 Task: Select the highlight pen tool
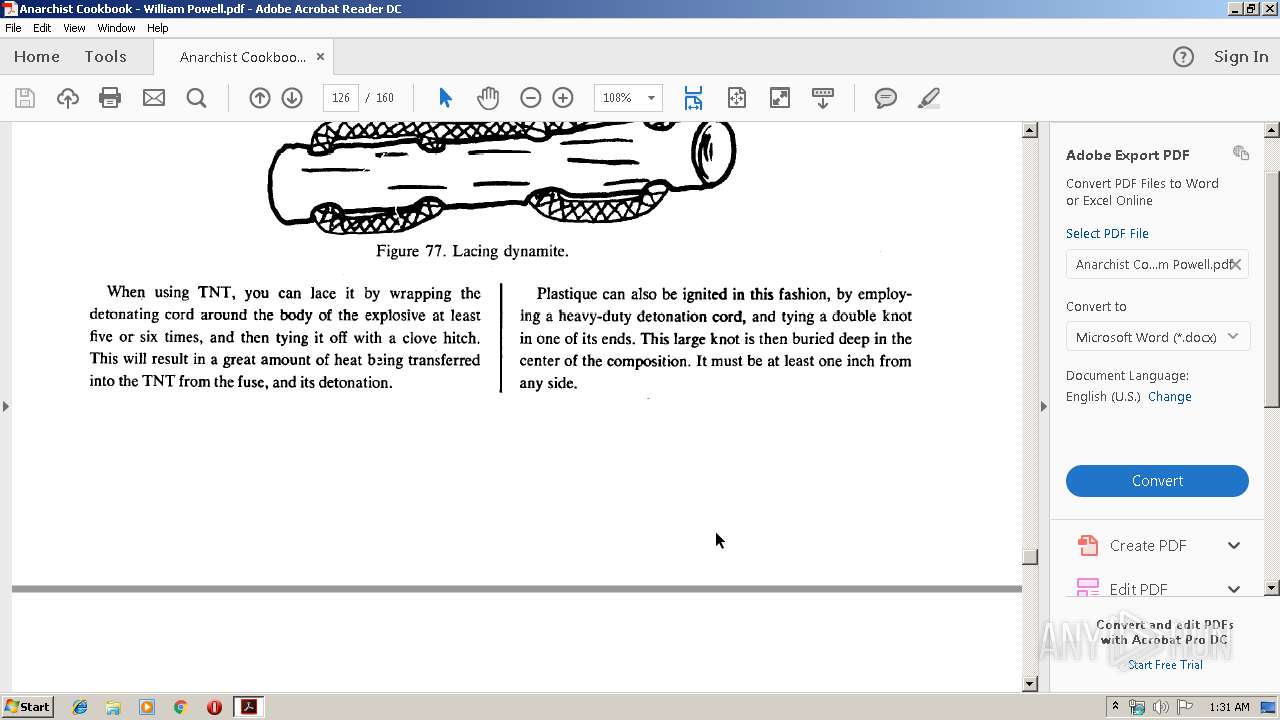(x=928, y=98)
